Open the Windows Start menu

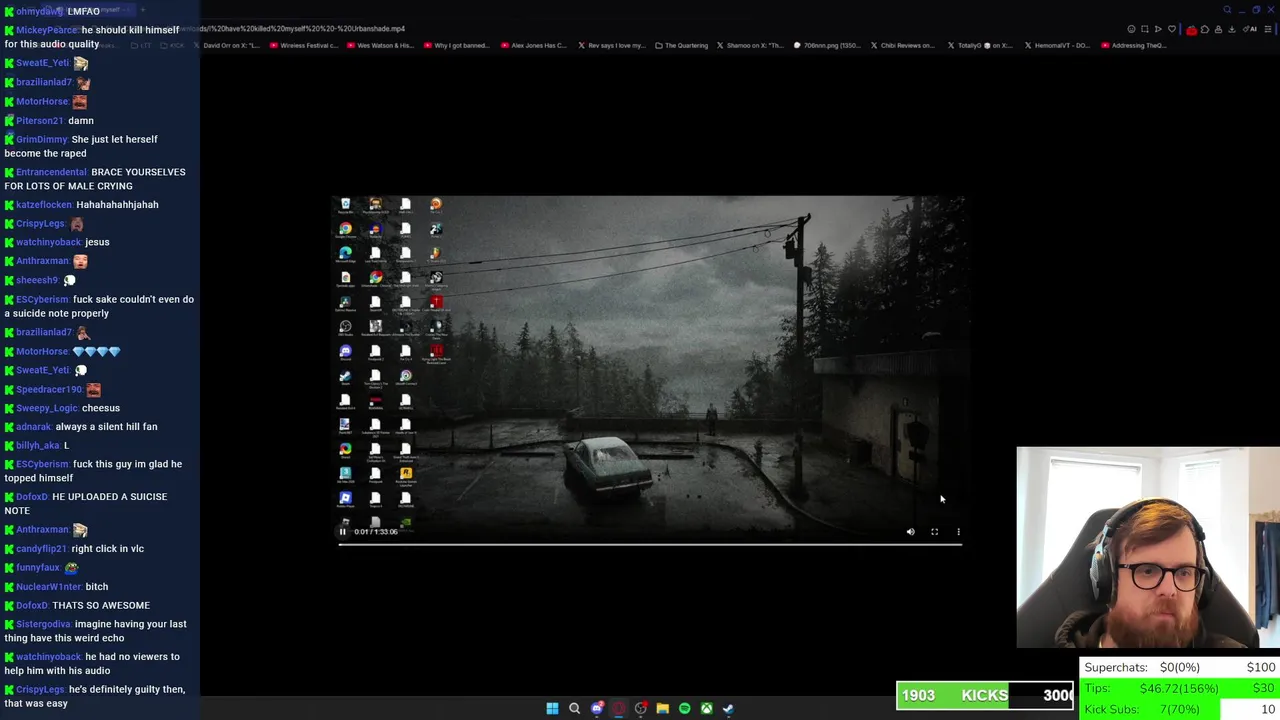pos(552,708)
